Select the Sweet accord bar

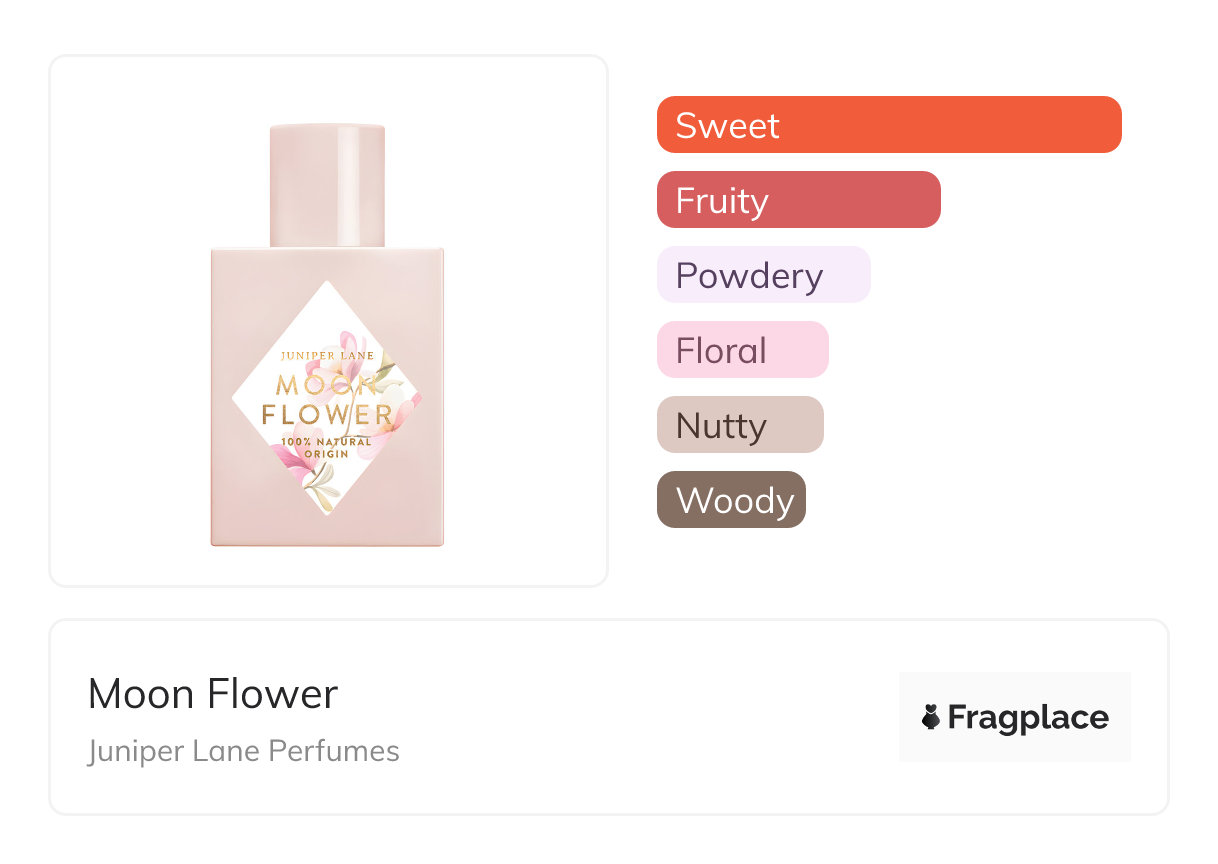(x=888, y=125)
